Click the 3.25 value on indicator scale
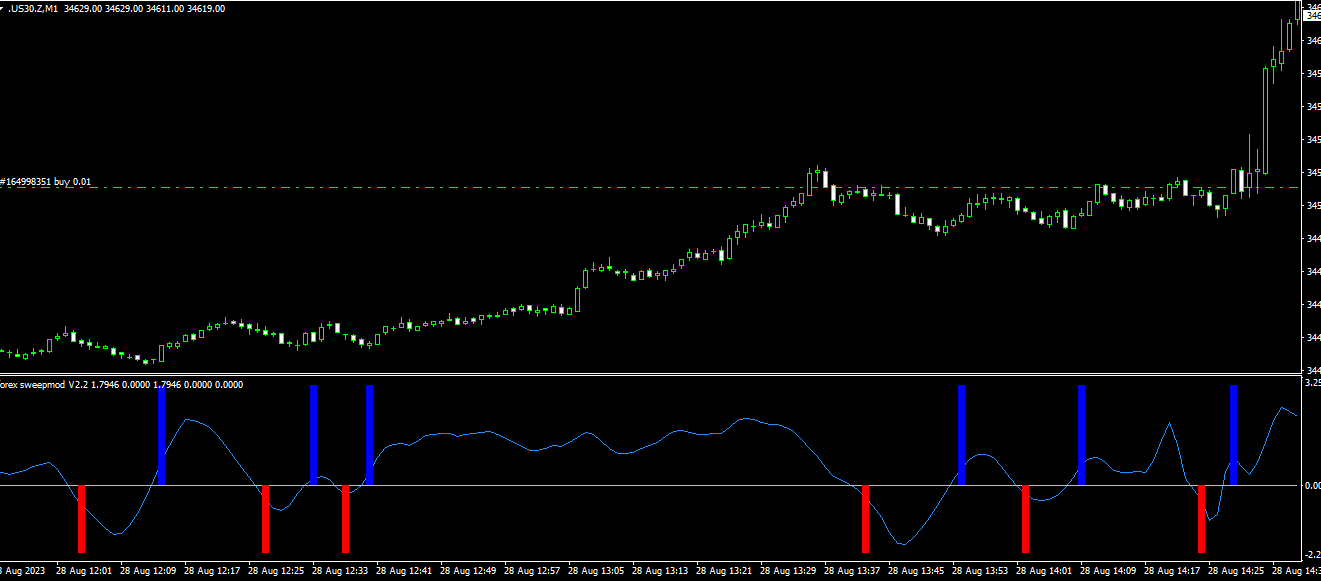This screenshot has height=581, width=1321. (1312, 383)
